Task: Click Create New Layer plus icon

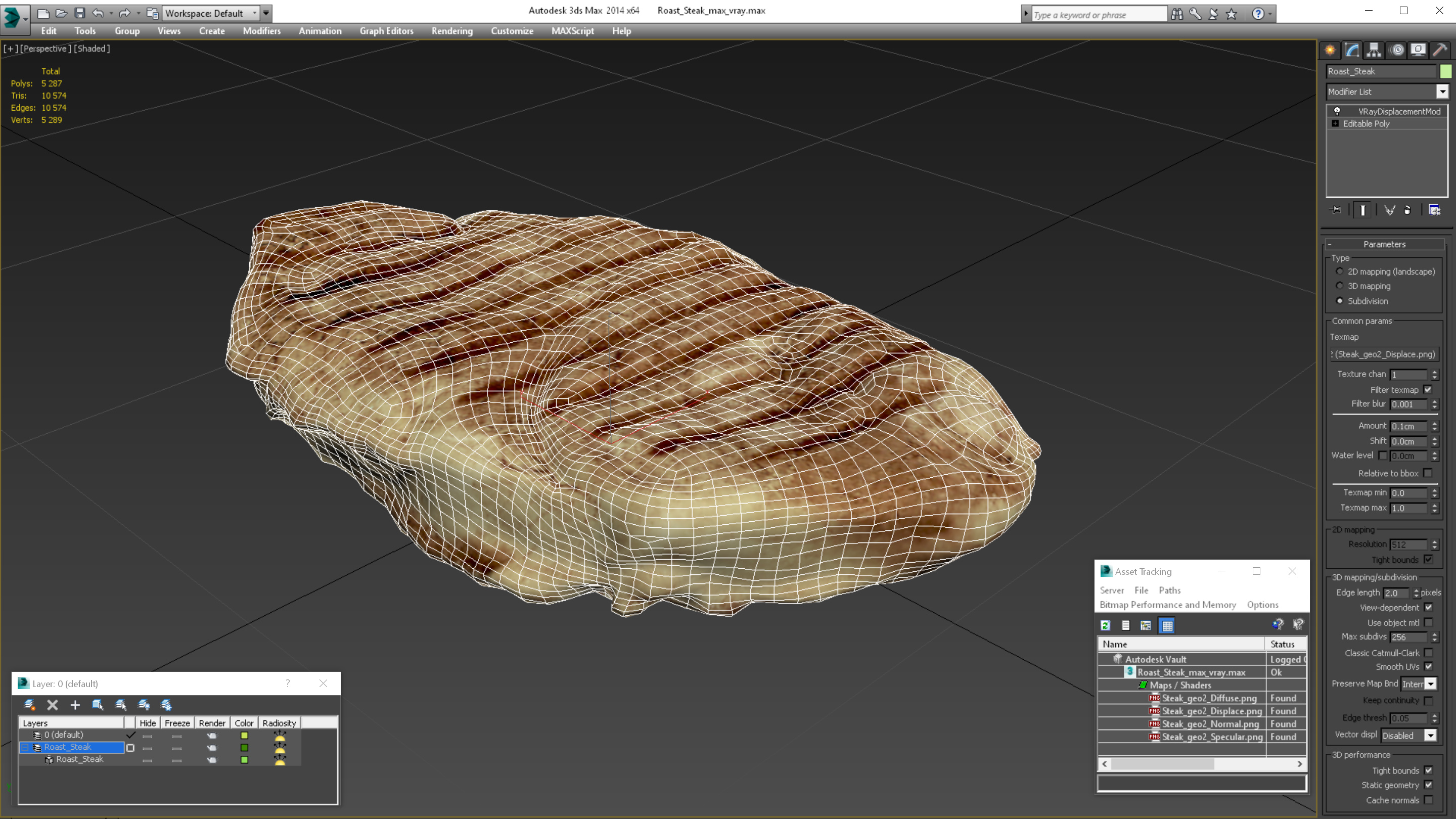Action: coord(75,705)
